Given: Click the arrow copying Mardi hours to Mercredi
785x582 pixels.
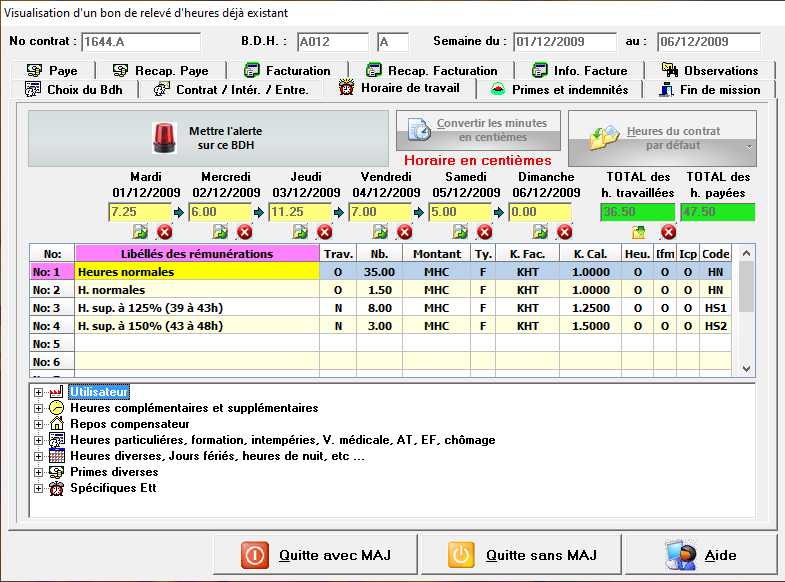Looking at the screenshot, I should (x=179, y=212).
